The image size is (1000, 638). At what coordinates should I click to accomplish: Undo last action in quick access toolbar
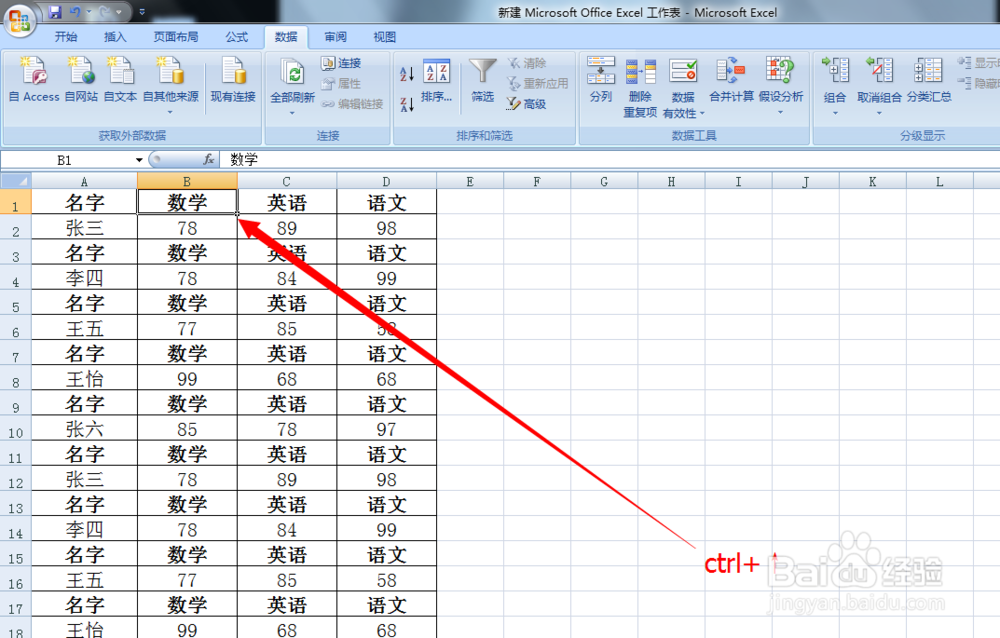(75, 12)
